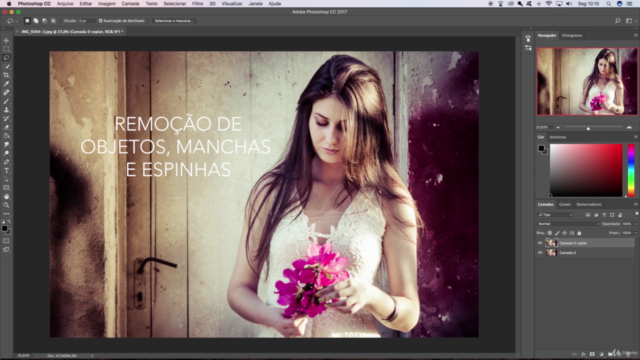Open the Edit Toolbar three-dots button
This screenshot has height=360, width=640.
[x=6, y=213]
